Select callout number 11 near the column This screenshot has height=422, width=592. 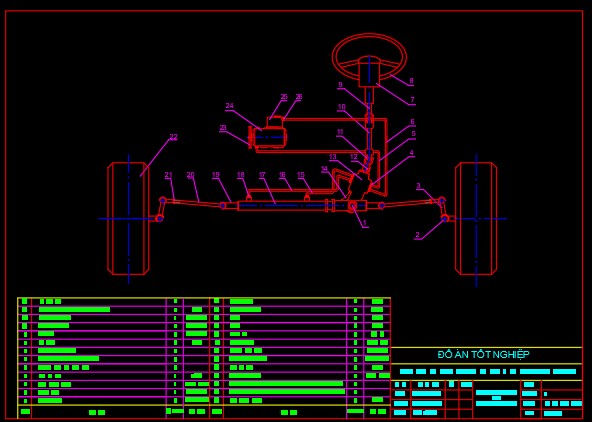click(340, 132)
